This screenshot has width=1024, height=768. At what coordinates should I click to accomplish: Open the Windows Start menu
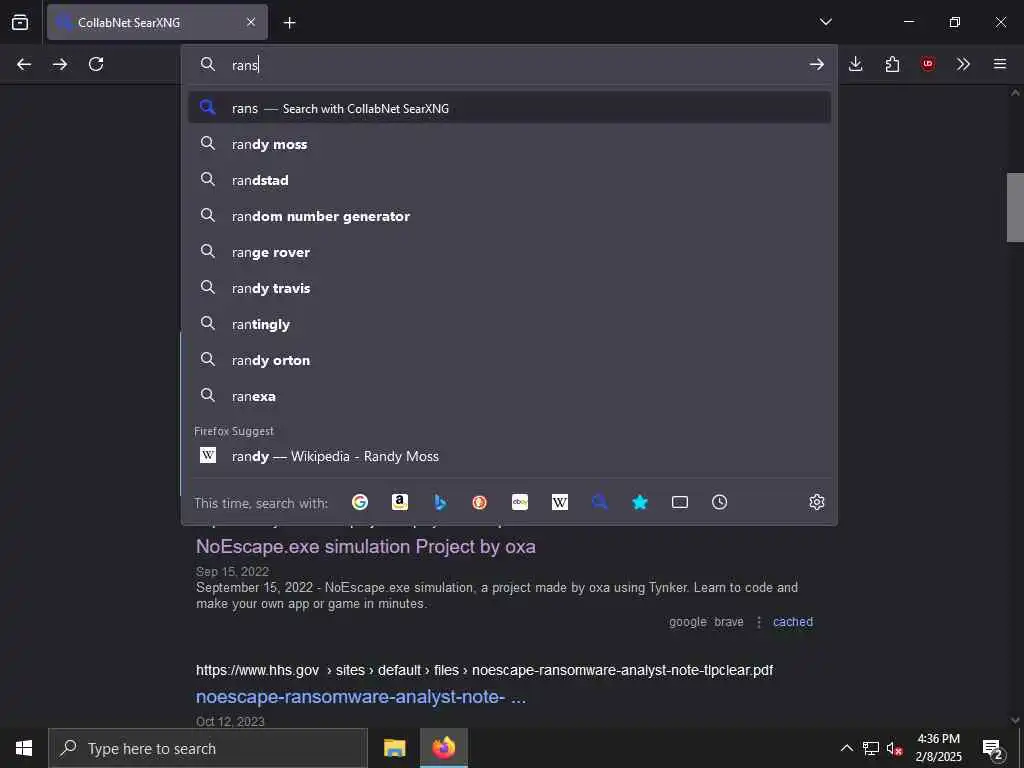[24, 748]
